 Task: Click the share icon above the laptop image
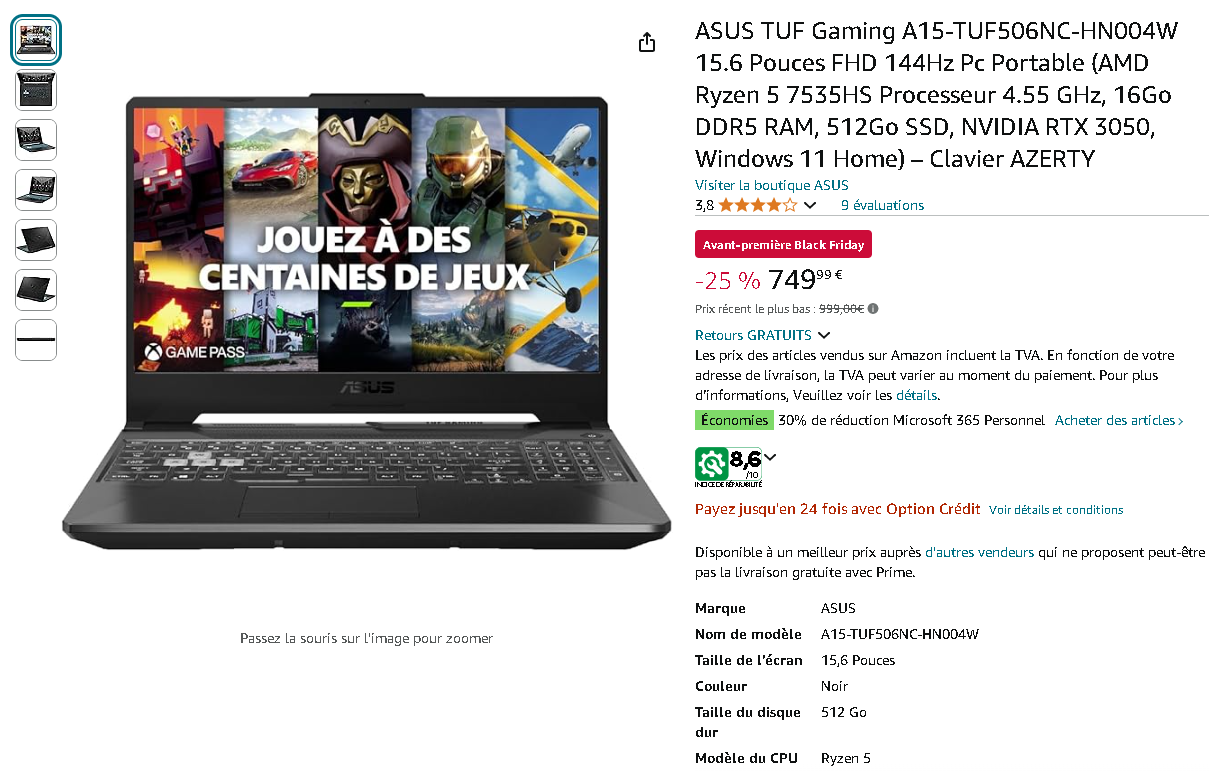[647, 42]
